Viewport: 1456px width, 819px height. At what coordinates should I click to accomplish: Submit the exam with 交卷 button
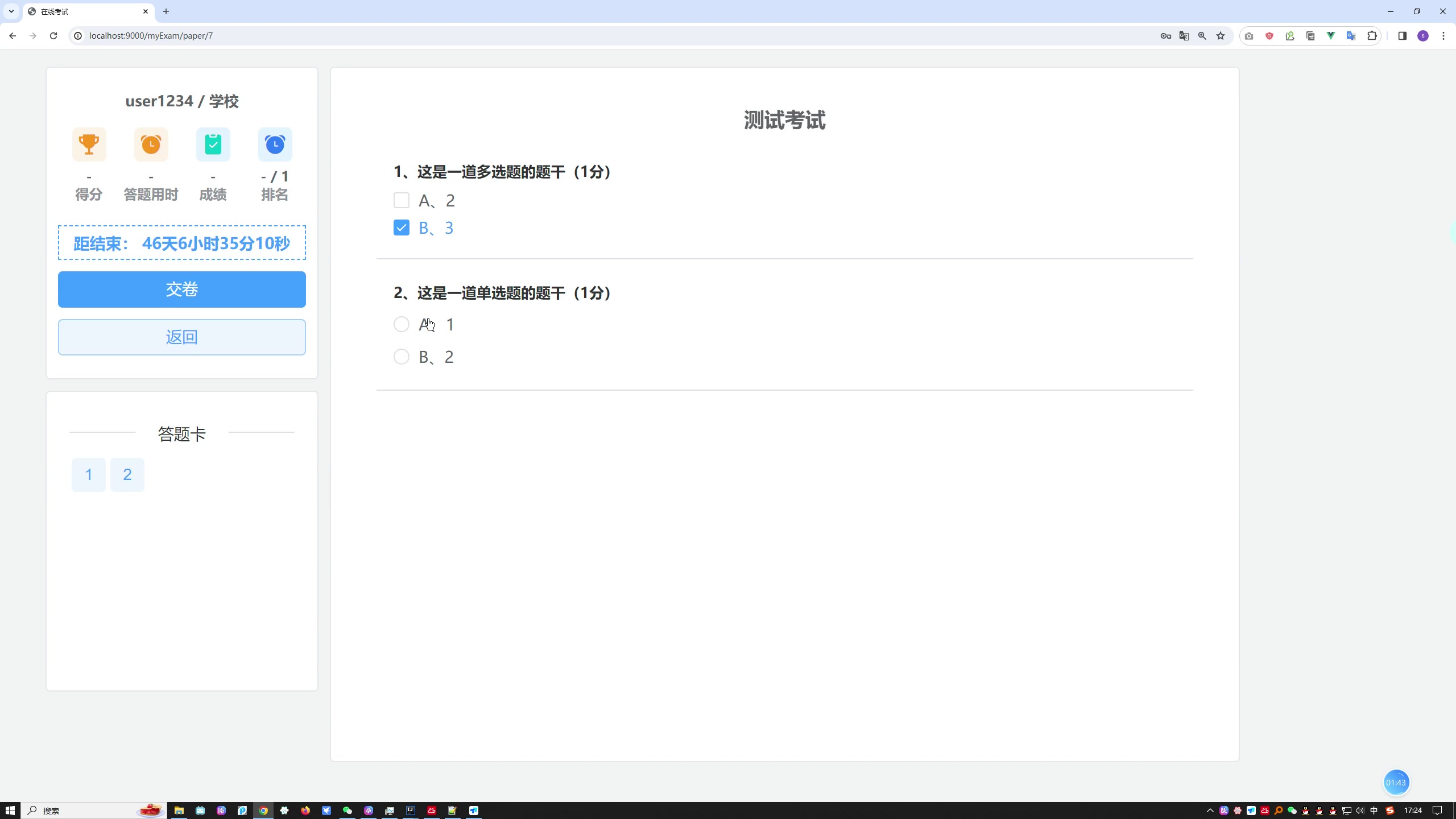pyautogui.click(x=182, y=289)
